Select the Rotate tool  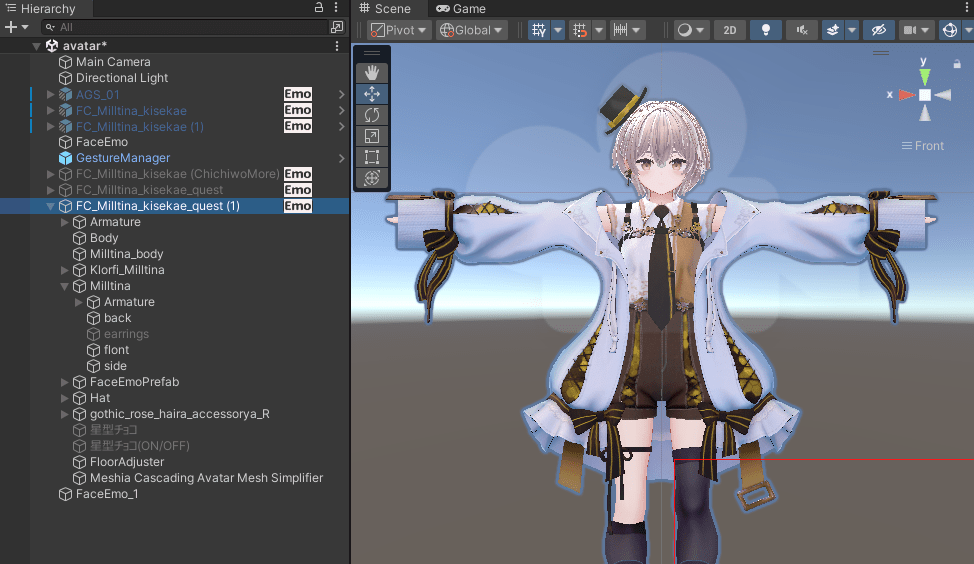[371, 115]
